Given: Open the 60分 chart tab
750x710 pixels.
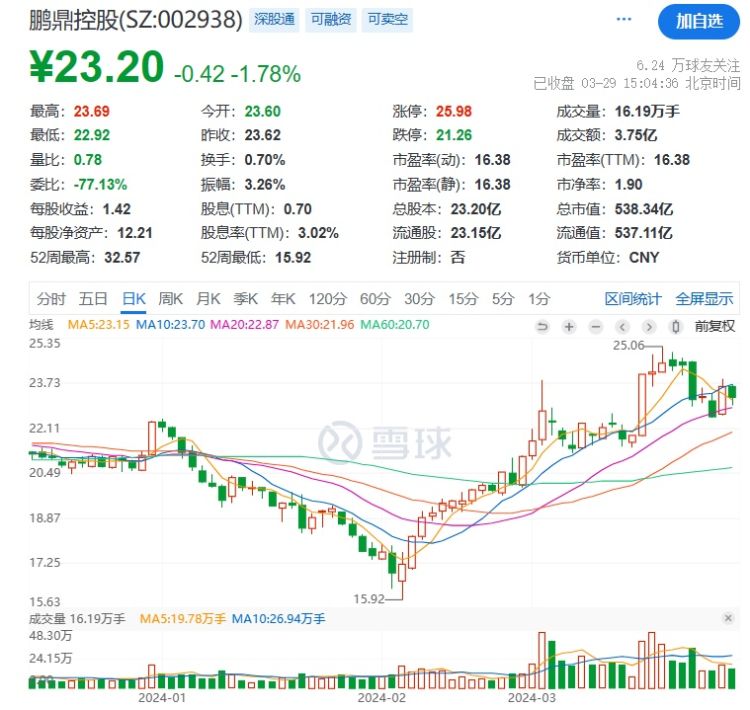Looking at the screenshot, I should pos(375,299).
